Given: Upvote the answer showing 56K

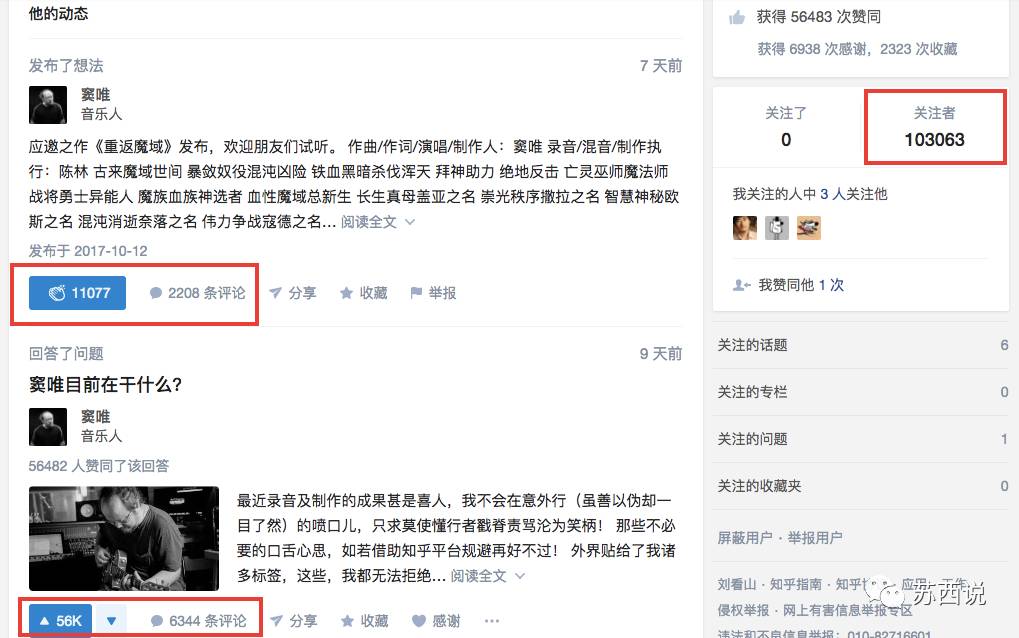Looking at the screenshot, I should pos(60,620).
